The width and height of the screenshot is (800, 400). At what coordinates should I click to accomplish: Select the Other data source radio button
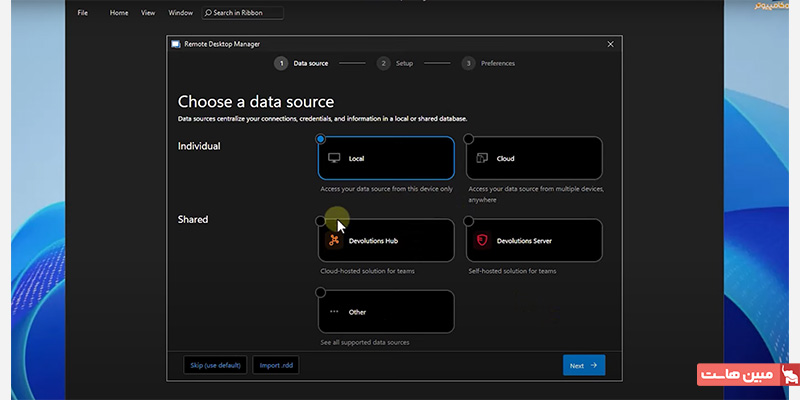pos(320,292)
